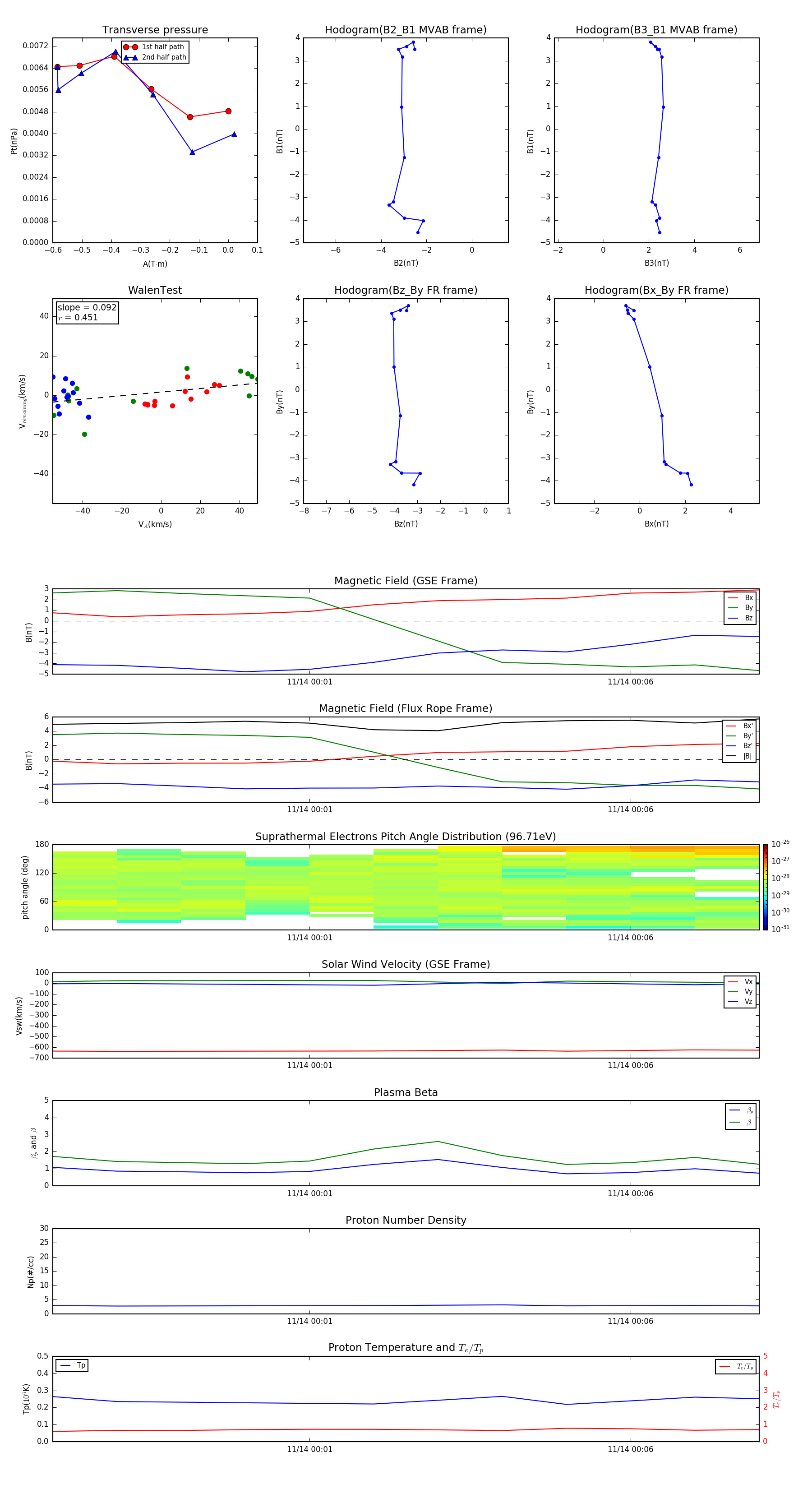Click the Plasma Beta plot title
Screen dimensions: 812x1489
406,1093
